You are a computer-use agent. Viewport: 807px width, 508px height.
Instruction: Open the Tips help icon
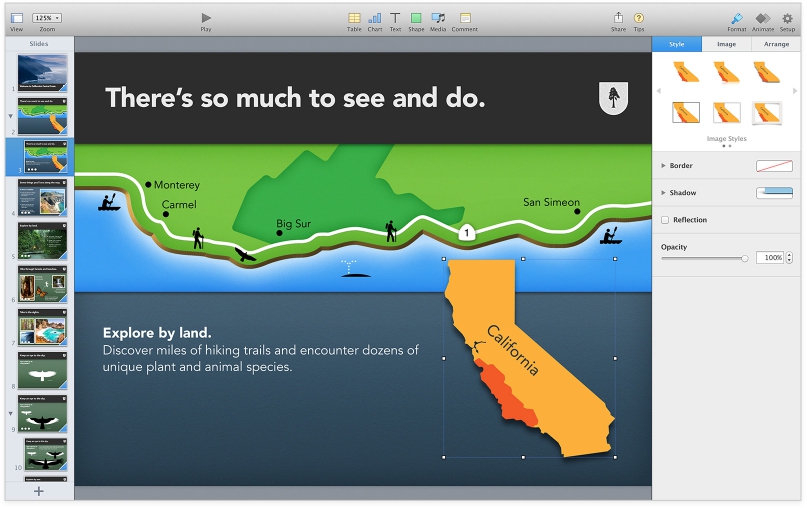tap(639, 18)
